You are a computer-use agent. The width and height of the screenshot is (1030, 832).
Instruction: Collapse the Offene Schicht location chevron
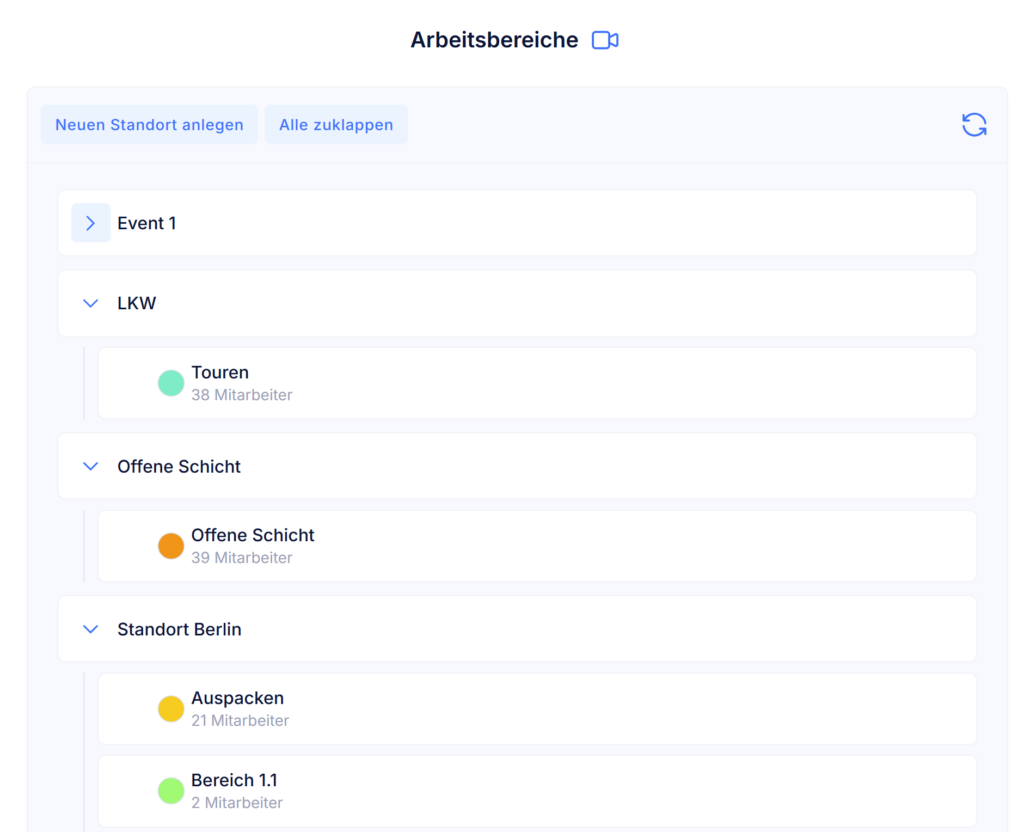91,466
